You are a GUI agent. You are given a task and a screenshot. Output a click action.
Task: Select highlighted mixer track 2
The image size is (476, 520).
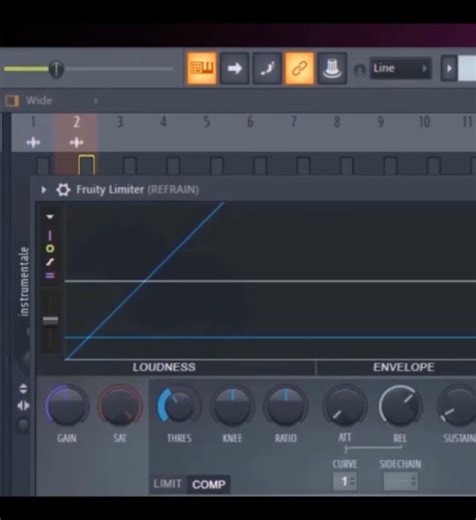click(76, 122)
